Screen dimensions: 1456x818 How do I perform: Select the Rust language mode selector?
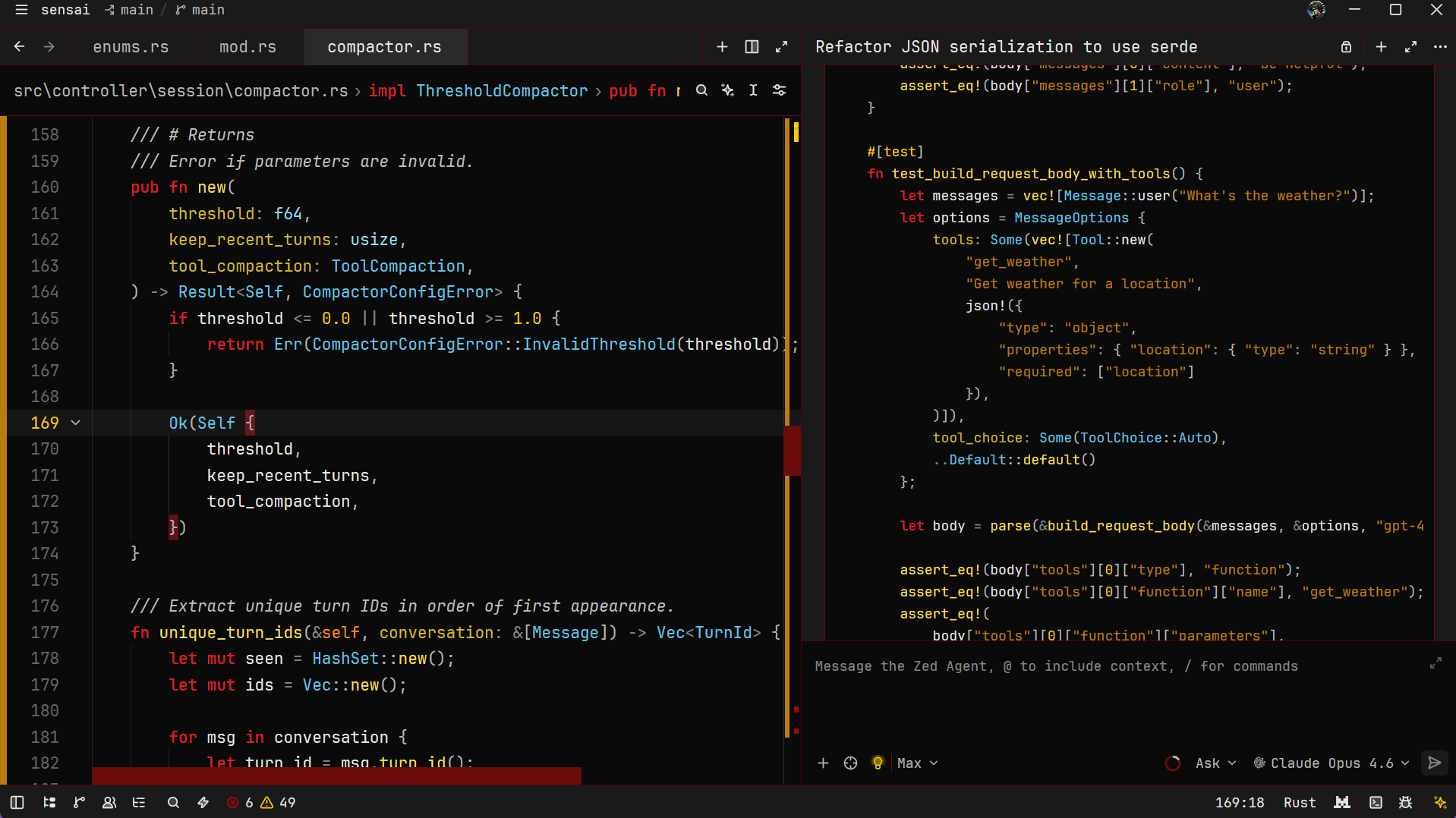pos(1300,803)
